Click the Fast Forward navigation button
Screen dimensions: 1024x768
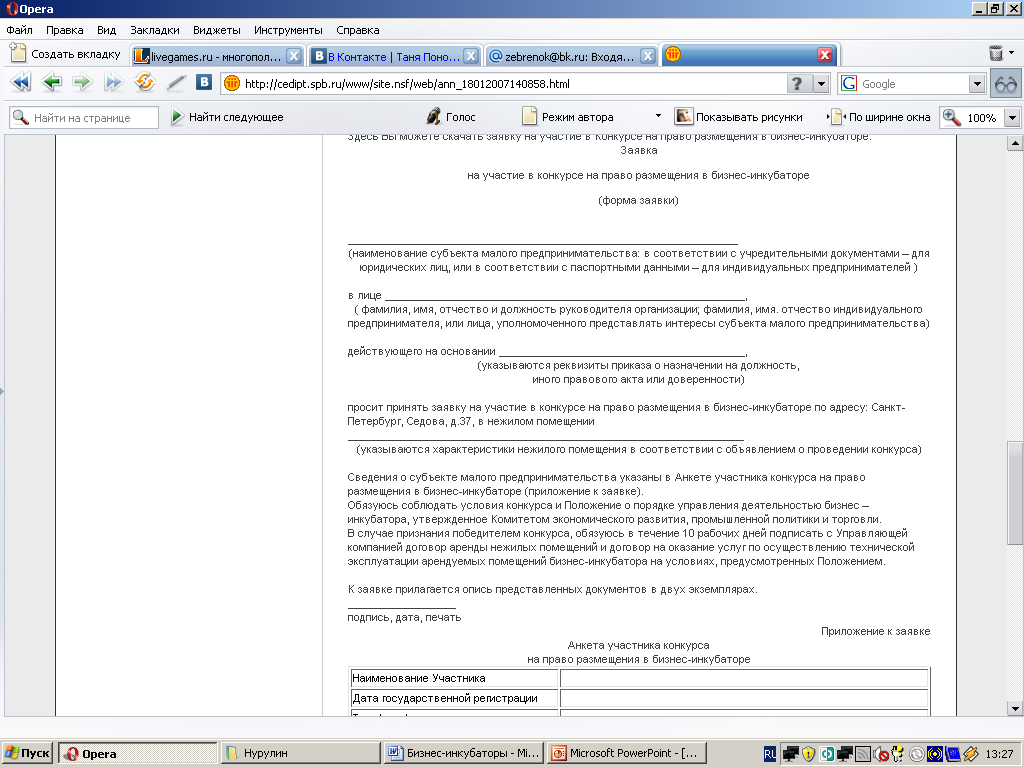(114, 82)
